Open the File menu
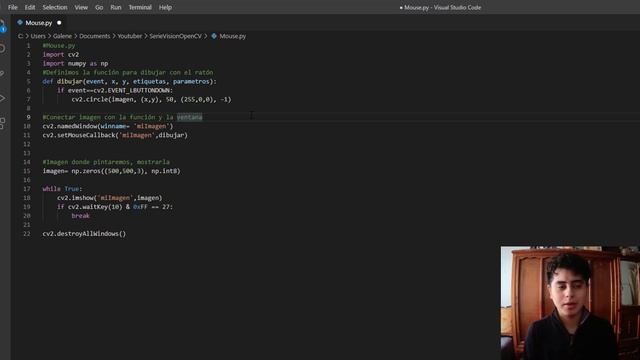640x360 pixels. pyautogui.click(x=13, y=7)
